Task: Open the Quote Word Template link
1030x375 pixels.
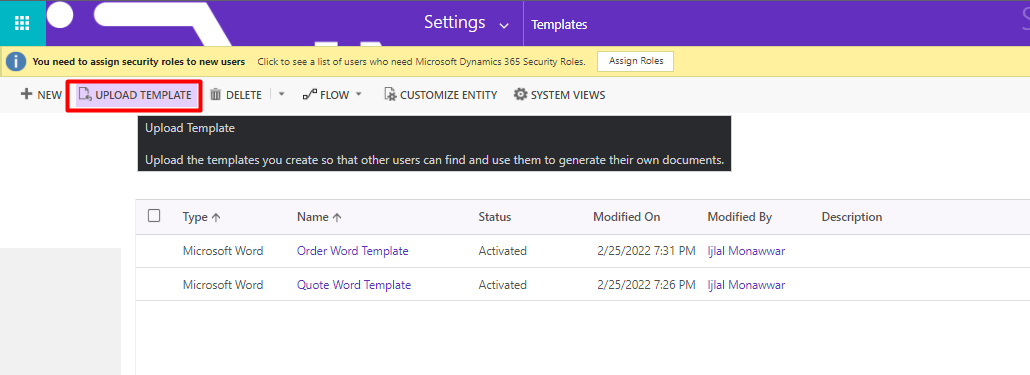Action: [354, 285]
